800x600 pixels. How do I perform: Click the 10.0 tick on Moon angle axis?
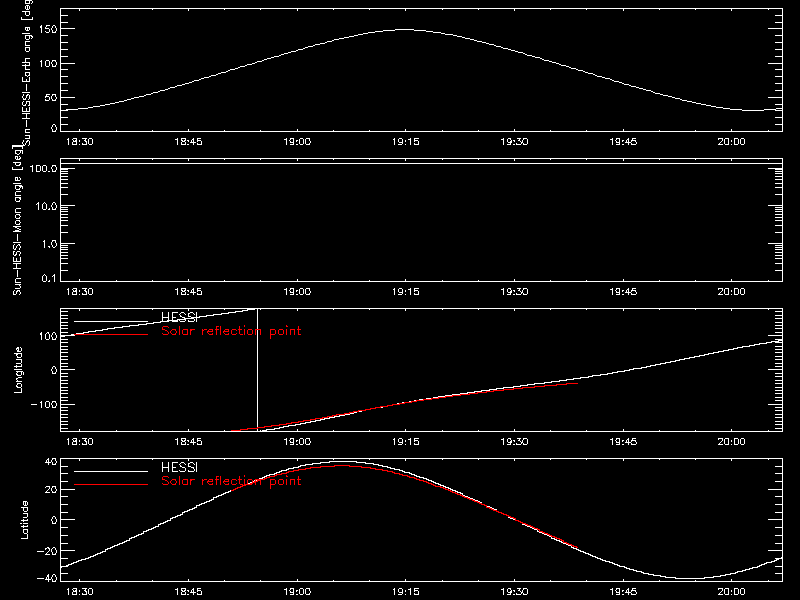pos(46,207)
